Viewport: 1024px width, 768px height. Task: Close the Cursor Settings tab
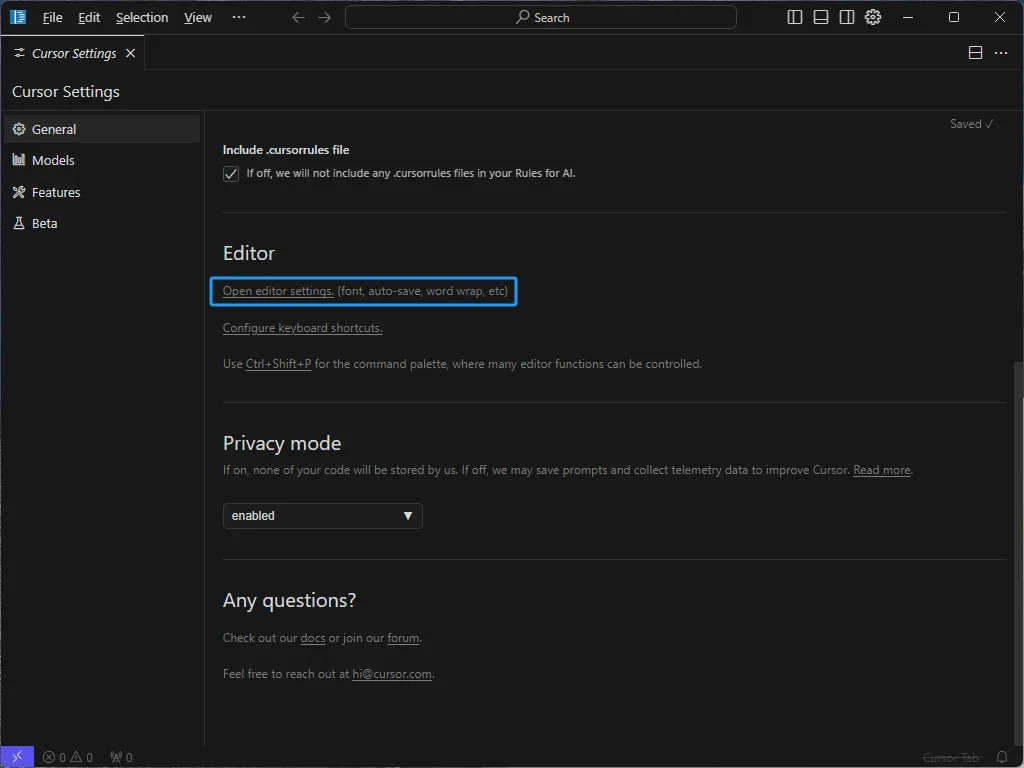tap(131, 53)
